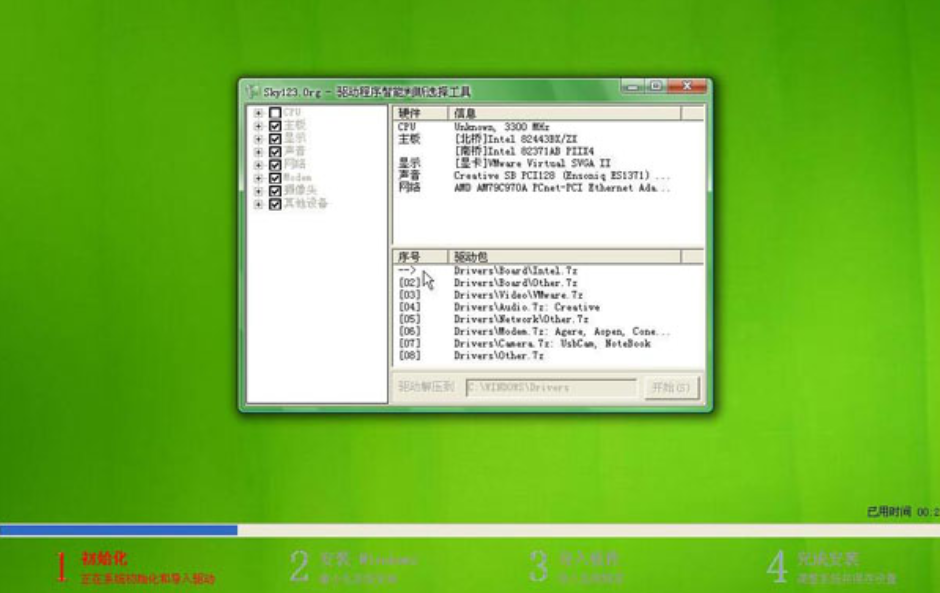
Task: Uncheck the 主板 driver checkbox
Action: coord(275,126)
